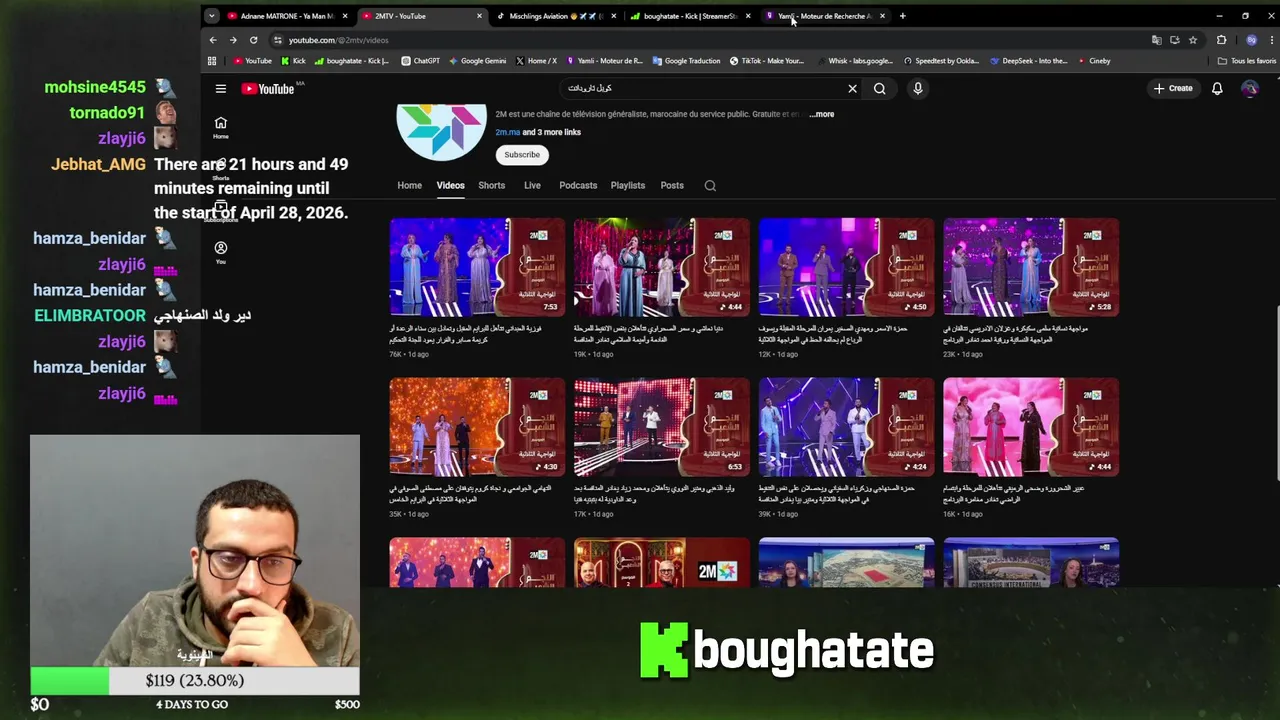The height and width of the screenshot is (720, 1280).
Task: Close the Adnane MATRONE tab
Action: tap(345, 16)
